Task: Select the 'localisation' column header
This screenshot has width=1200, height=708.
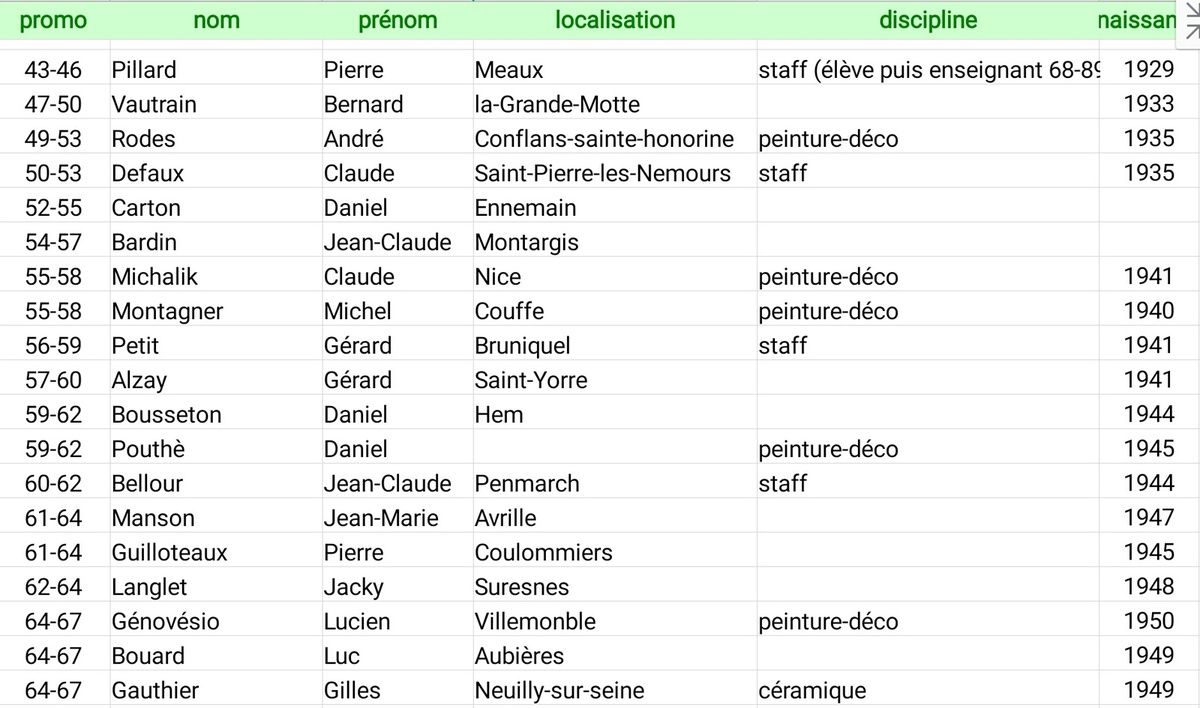Action: coord(615,20)
